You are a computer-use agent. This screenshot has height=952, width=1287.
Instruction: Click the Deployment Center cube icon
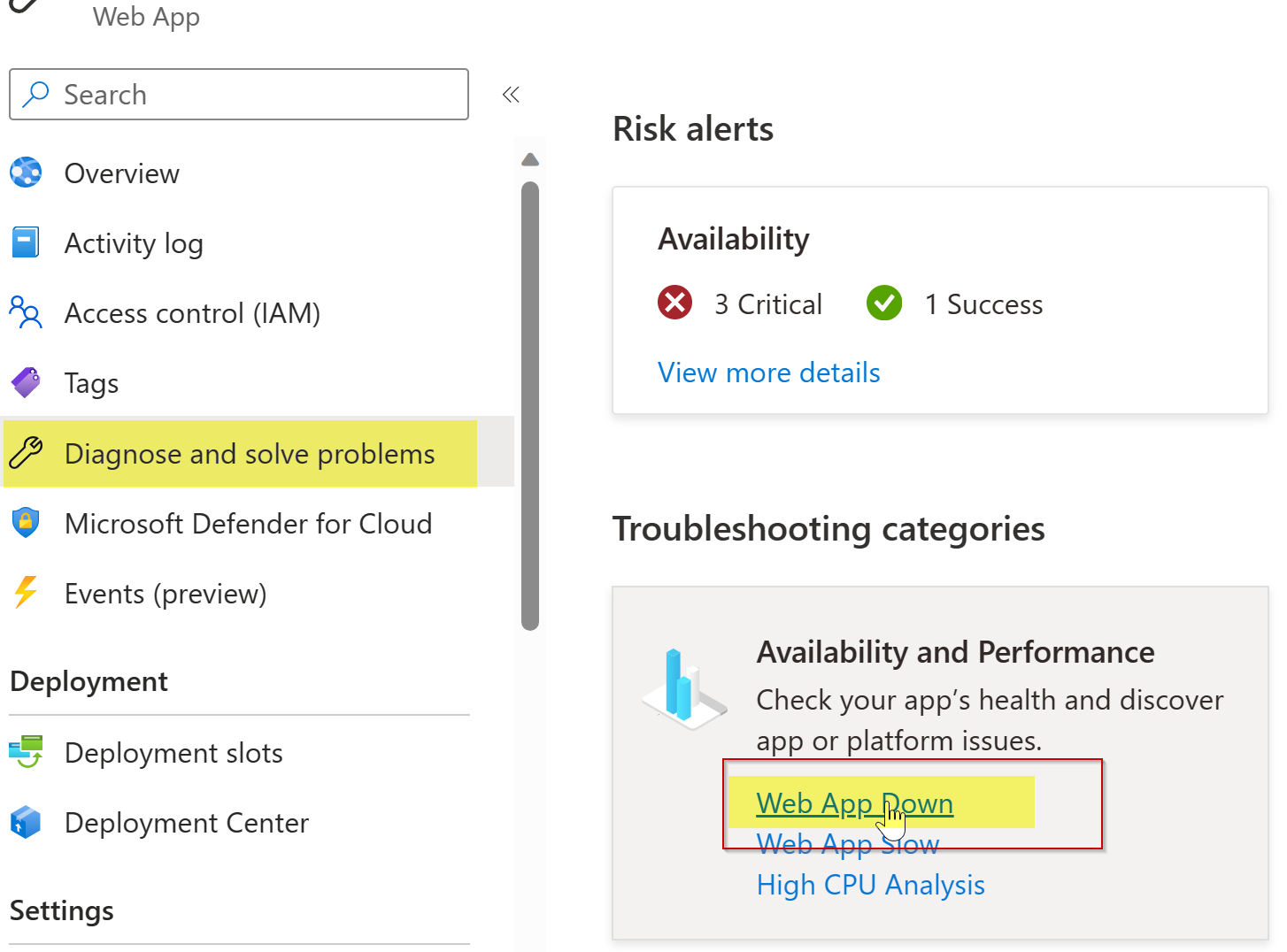pos(26,822)
